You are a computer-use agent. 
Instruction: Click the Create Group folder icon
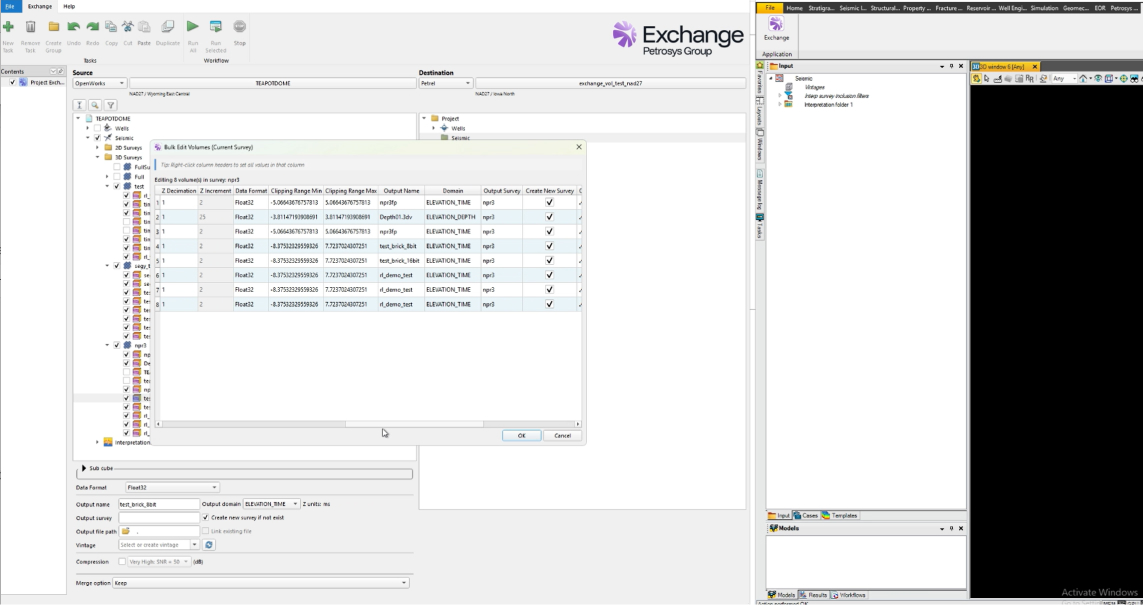tap(53, 27)
